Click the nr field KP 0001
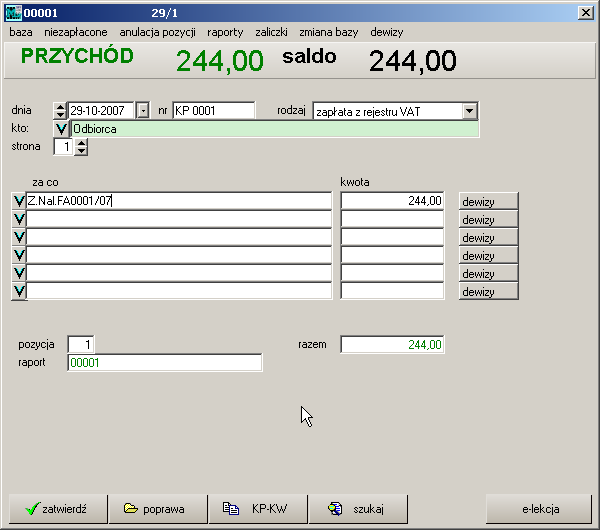The height and width of the screenshot is (530, 600). pos(214,111)
